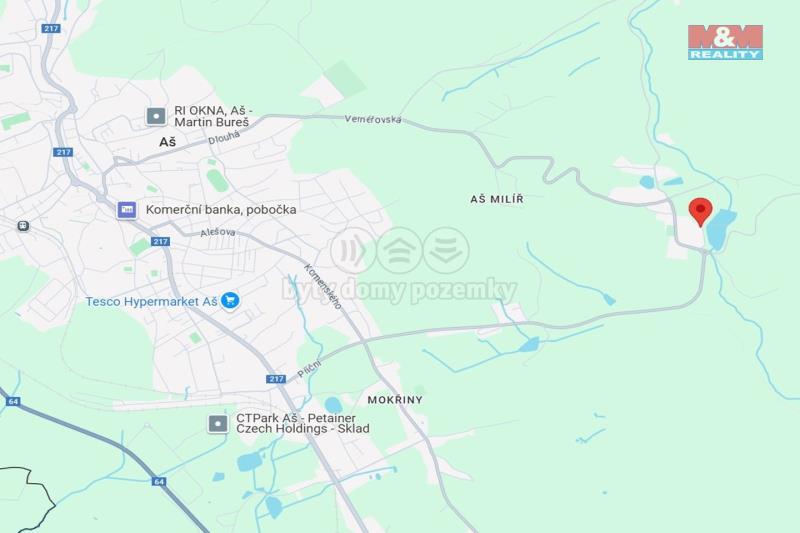Image resolution: width=800 pixels, height=533 pixels.
Task: Select the Vernéřovská road label
Action: (x=373, y=119)
